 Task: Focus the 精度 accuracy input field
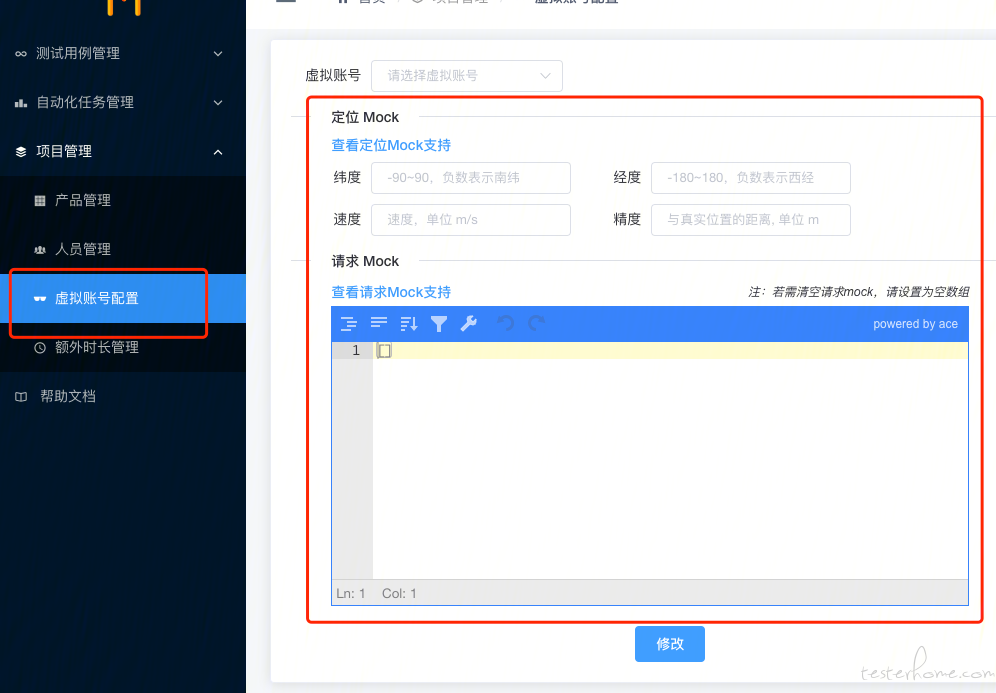[x=751, y=220]
